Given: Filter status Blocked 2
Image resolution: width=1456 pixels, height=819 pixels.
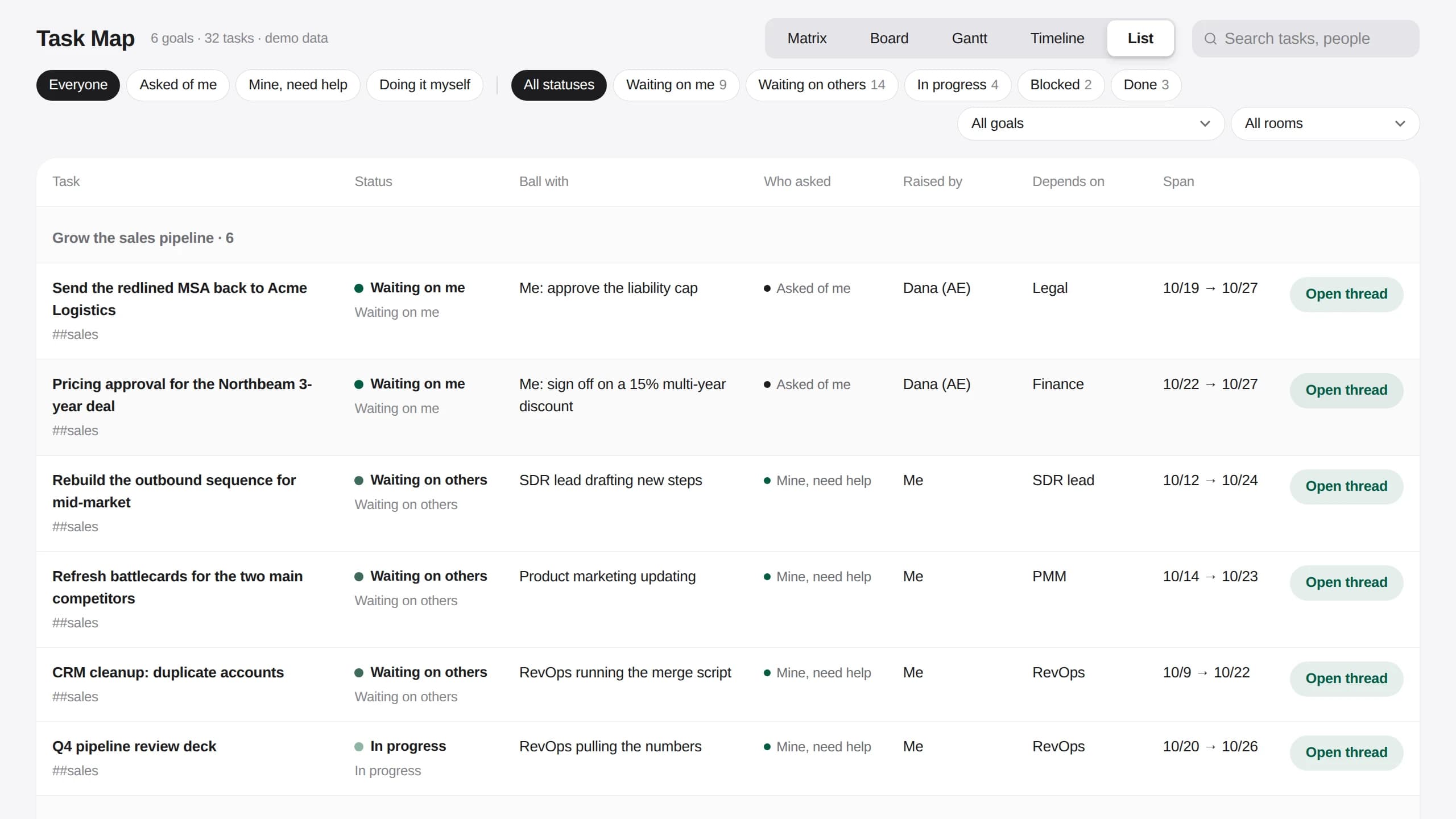Looking at the screenshot, I should (x=1061, y=85).
